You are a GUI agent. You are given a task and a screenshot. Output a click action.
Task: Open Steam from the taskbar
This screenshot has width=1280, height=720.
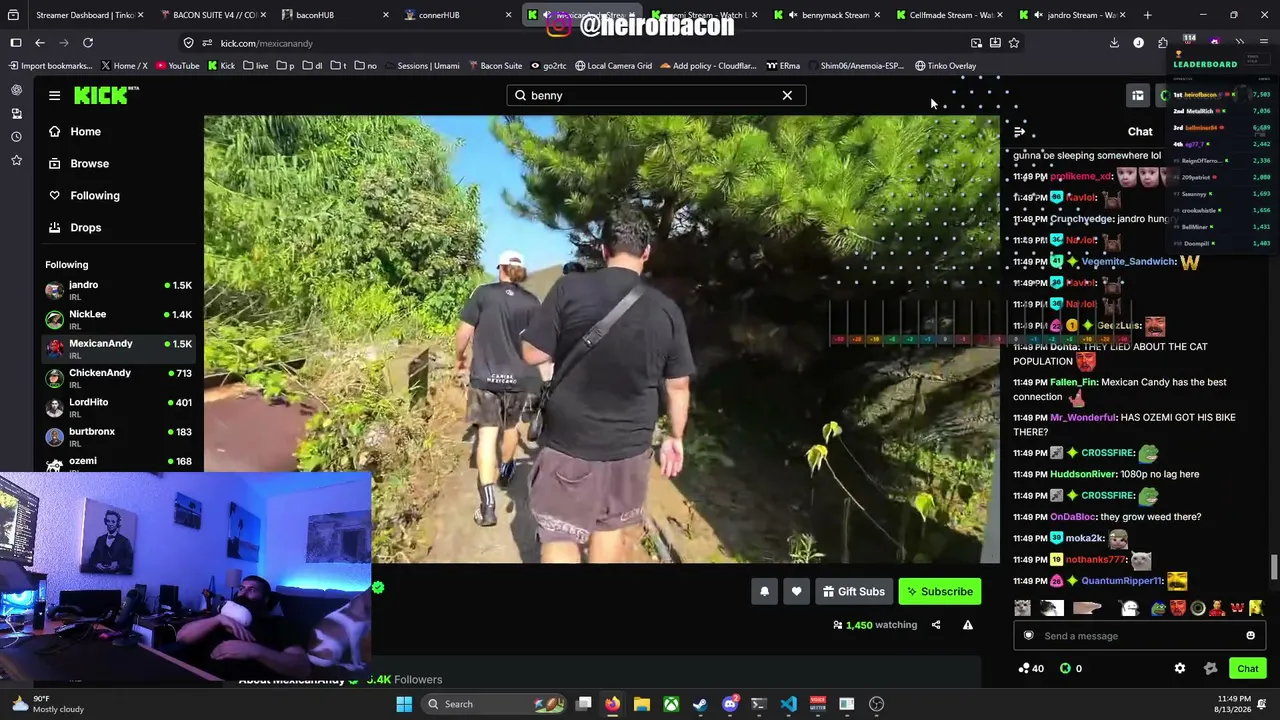click(700, 704)
